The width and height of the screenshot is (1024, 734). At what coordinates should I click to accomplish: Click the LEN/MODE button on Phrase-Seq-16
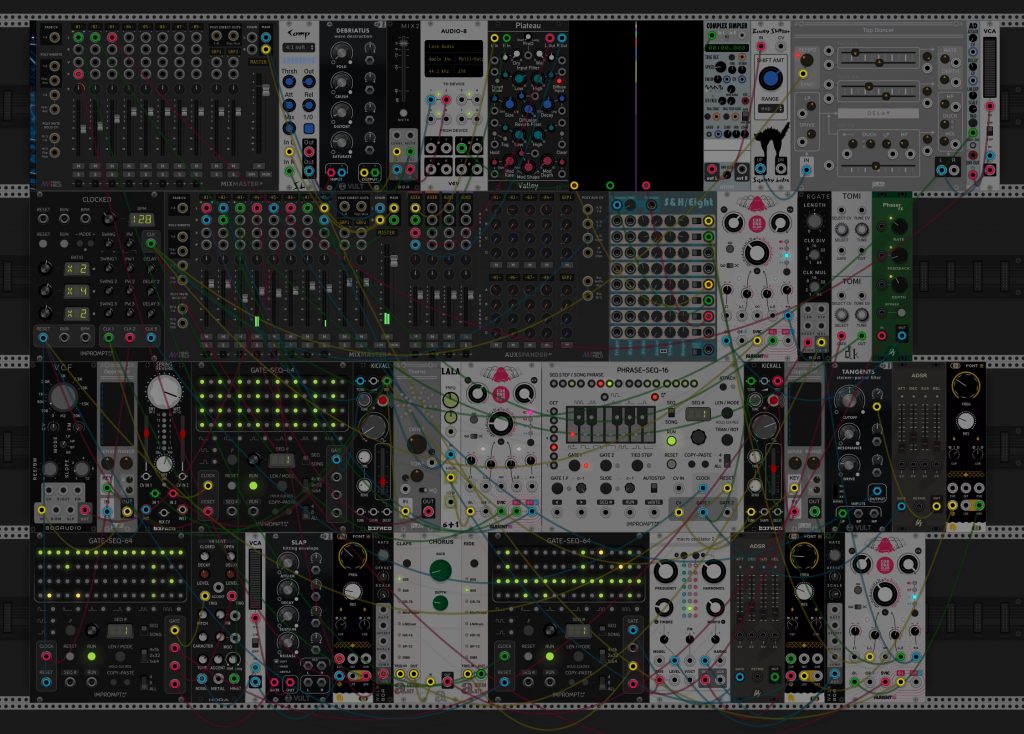(x=727, y=413)
